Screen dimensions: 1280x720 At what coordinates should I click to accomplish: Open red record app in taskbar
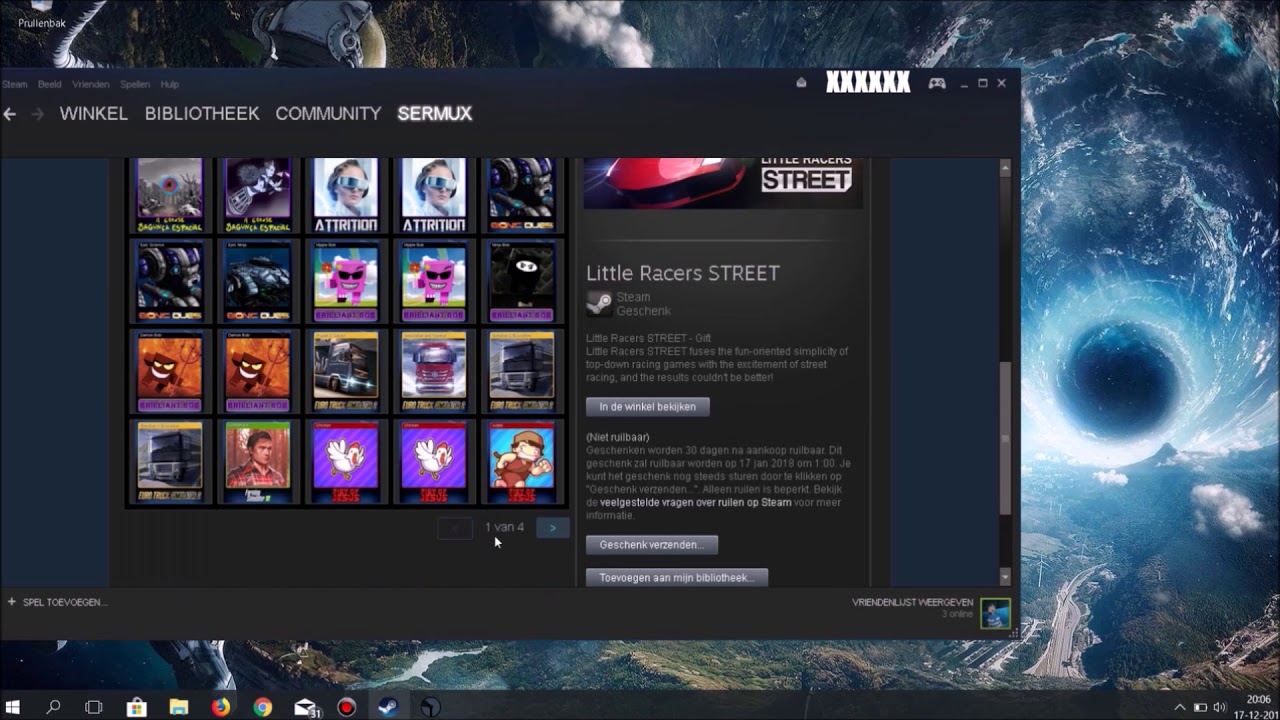point(346,707)
